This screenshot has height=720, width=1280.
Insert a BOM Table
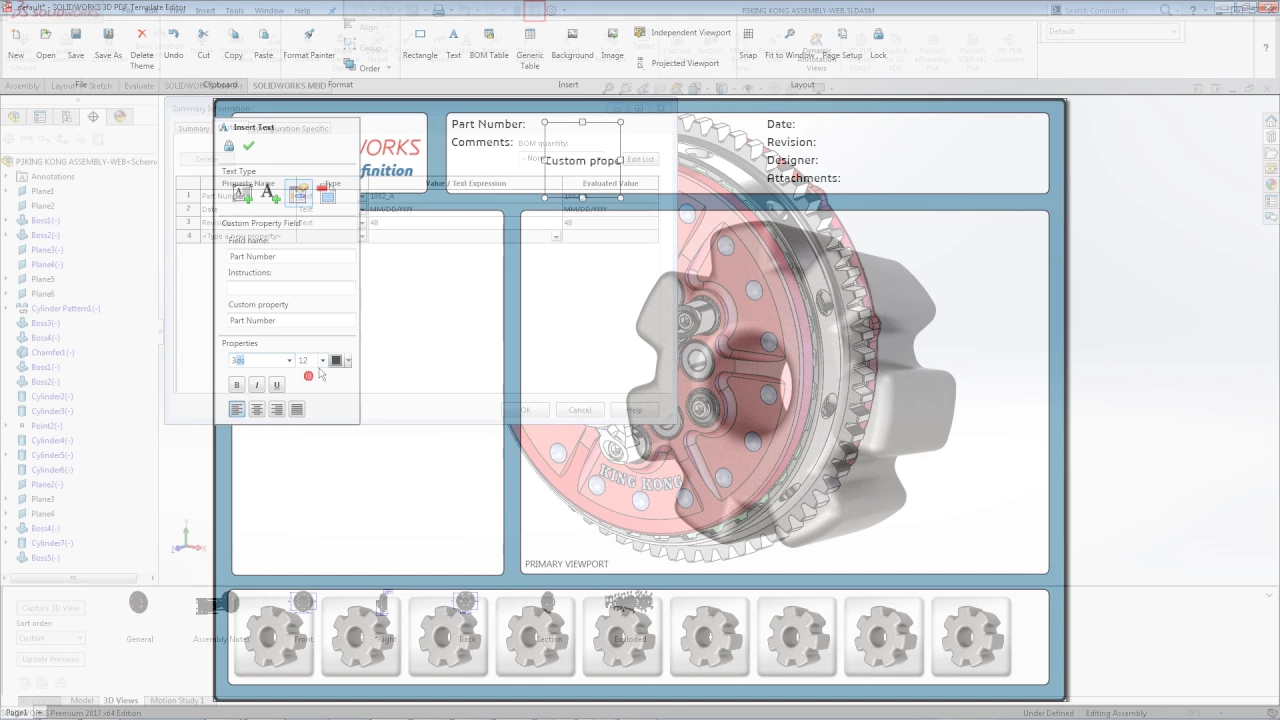(x=489, y=43)
